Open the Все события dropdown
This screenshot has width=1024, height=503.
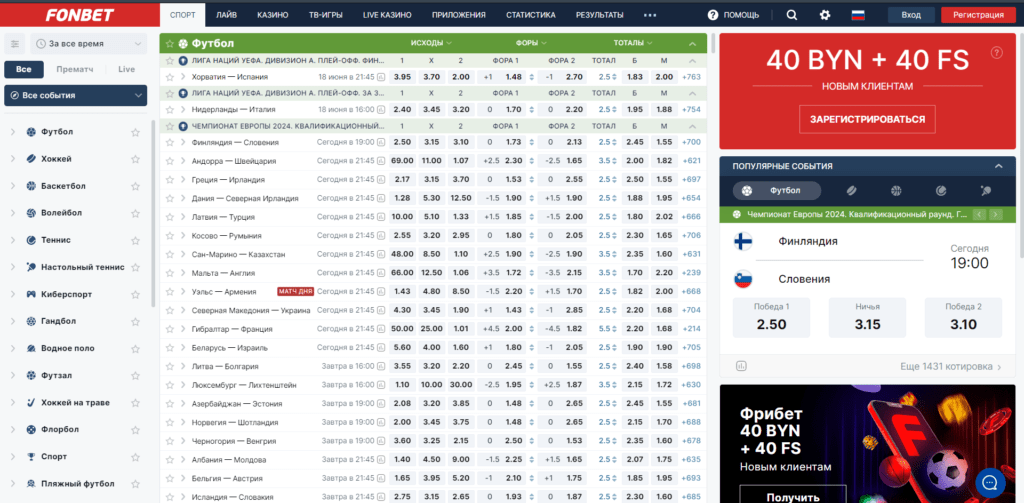click(x=76, y=95)
